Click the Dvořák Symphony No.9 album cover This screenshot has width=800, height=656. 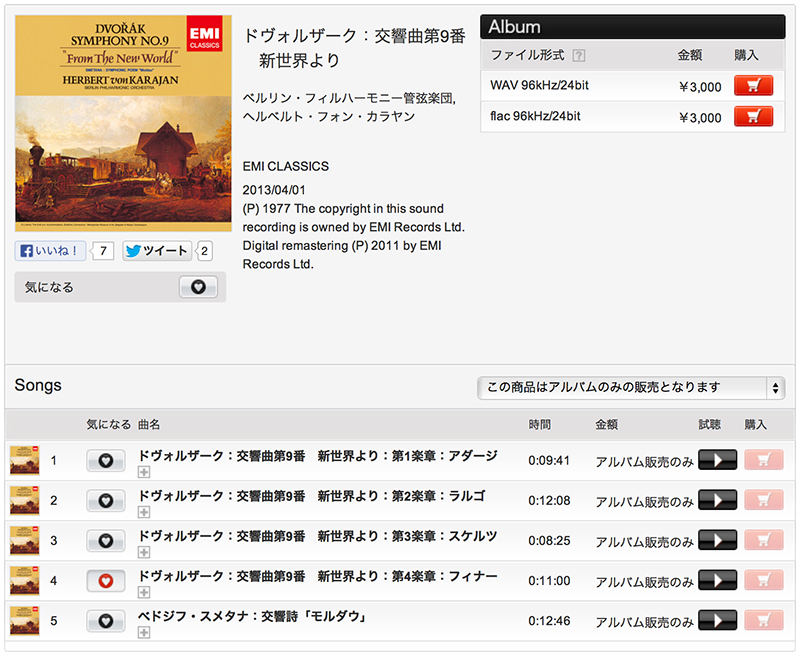[123, 123]
